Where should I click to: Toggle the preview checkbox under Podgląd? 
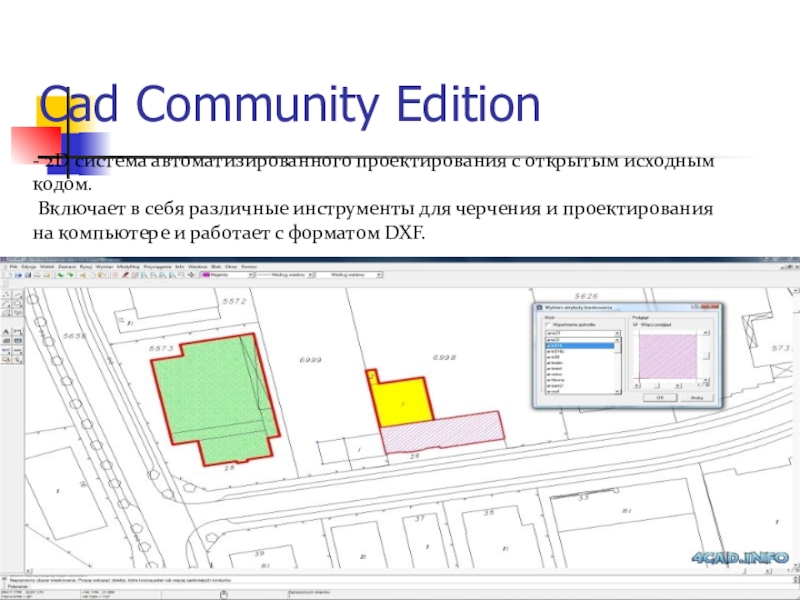coord(636,325)
